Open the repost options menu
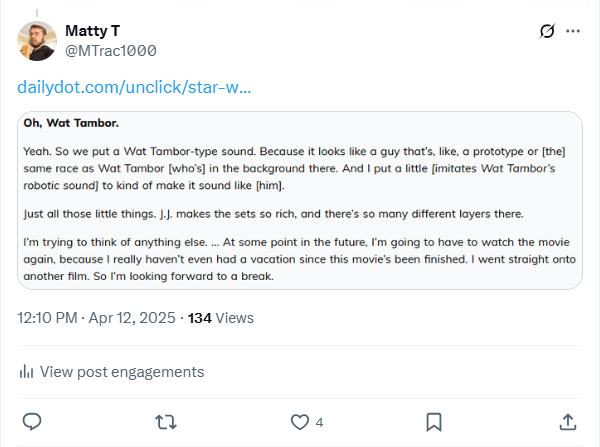Viewport: 600px width, 447px height. (x=166, y=422)
